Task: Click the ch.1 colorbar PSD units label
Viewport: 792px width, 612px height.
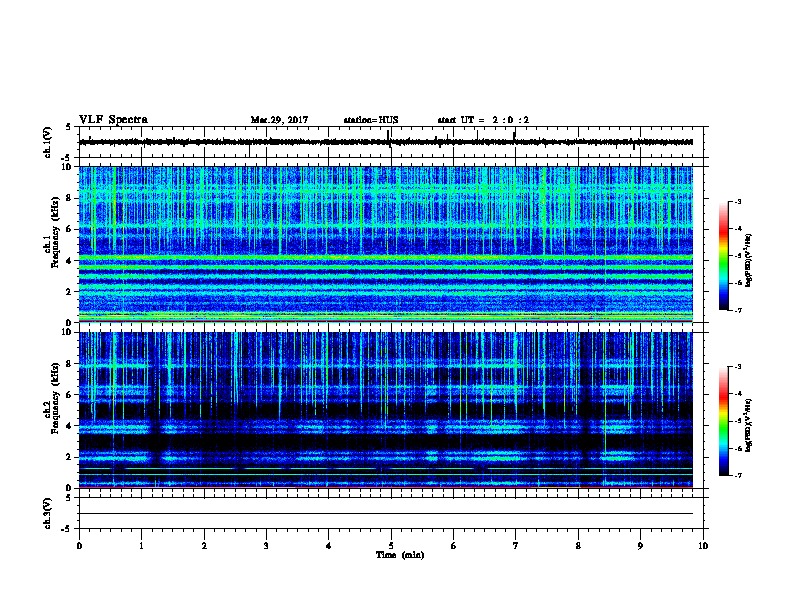Action: click(749, 261)
